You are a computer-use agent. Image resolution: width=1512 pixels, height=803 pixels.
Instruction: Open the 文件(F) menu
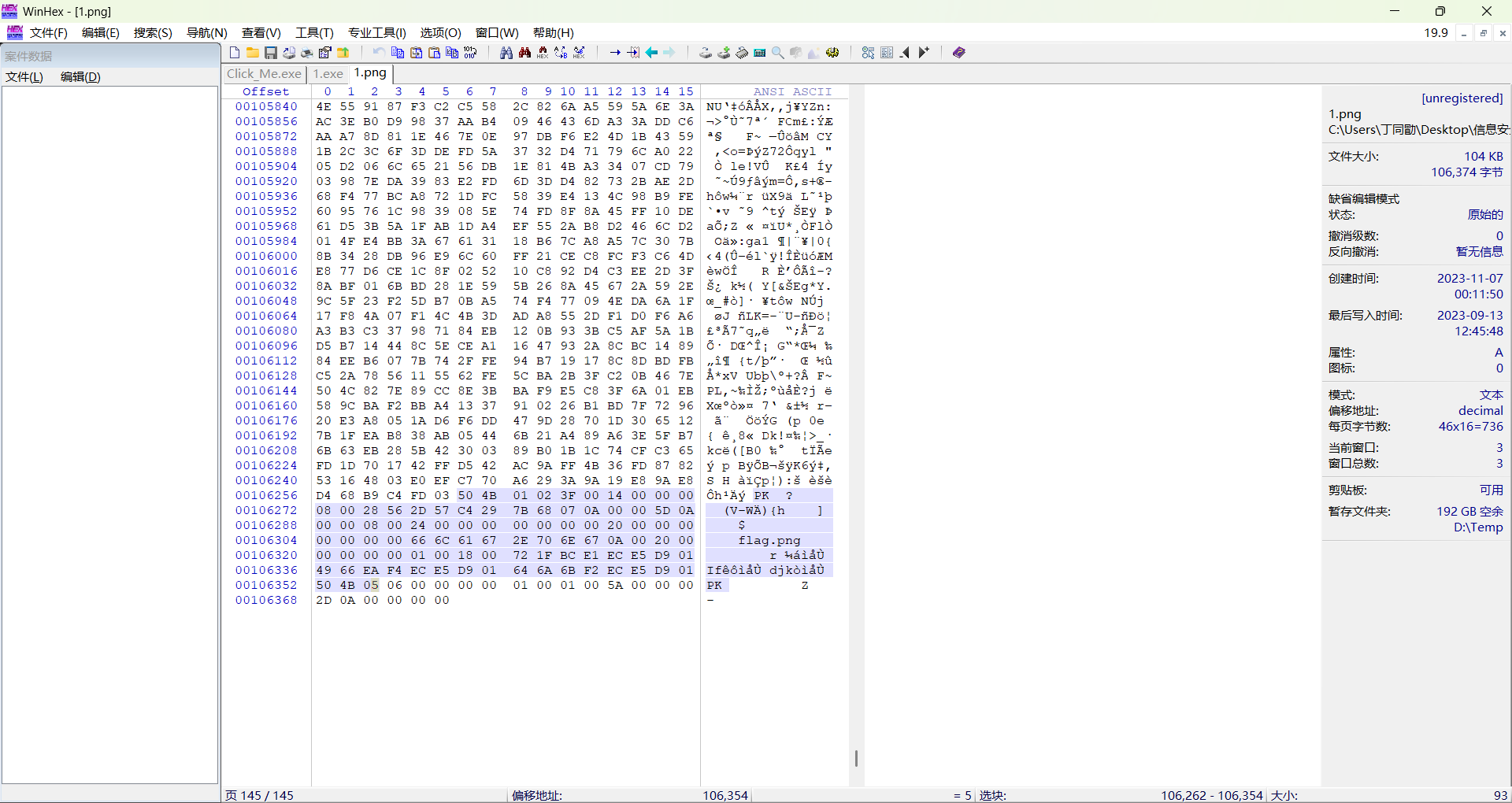pos(49,33)
